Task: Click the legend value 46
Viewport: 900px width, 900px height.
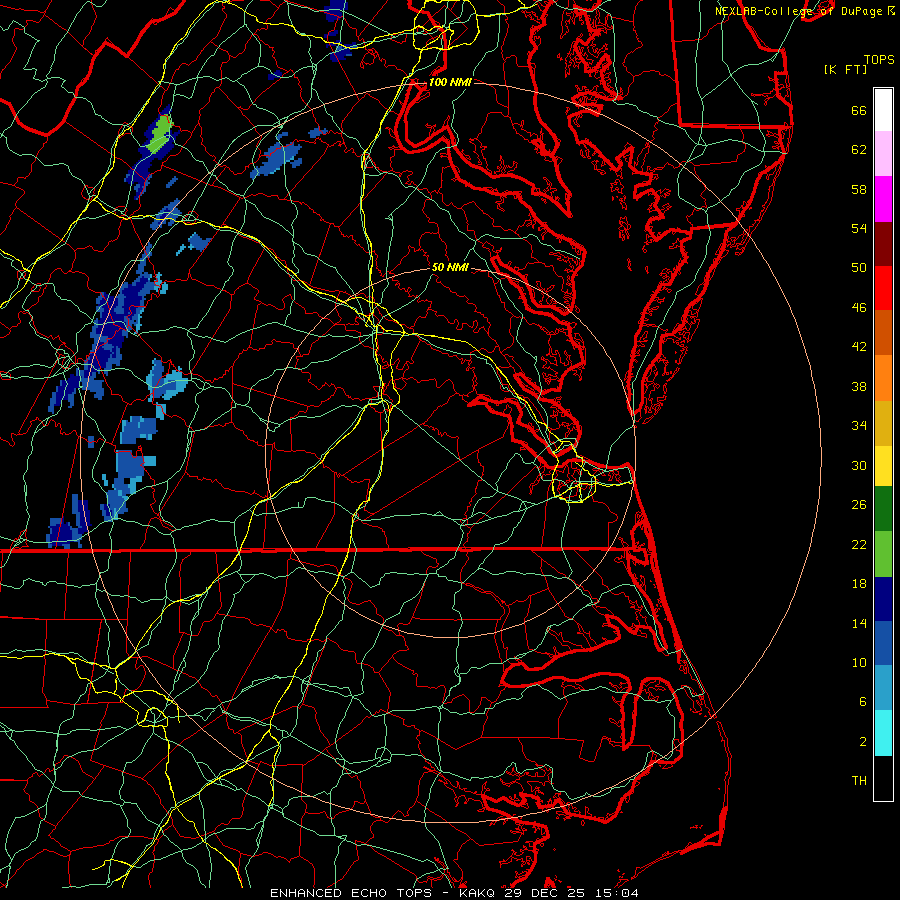Action: point(859,308)
